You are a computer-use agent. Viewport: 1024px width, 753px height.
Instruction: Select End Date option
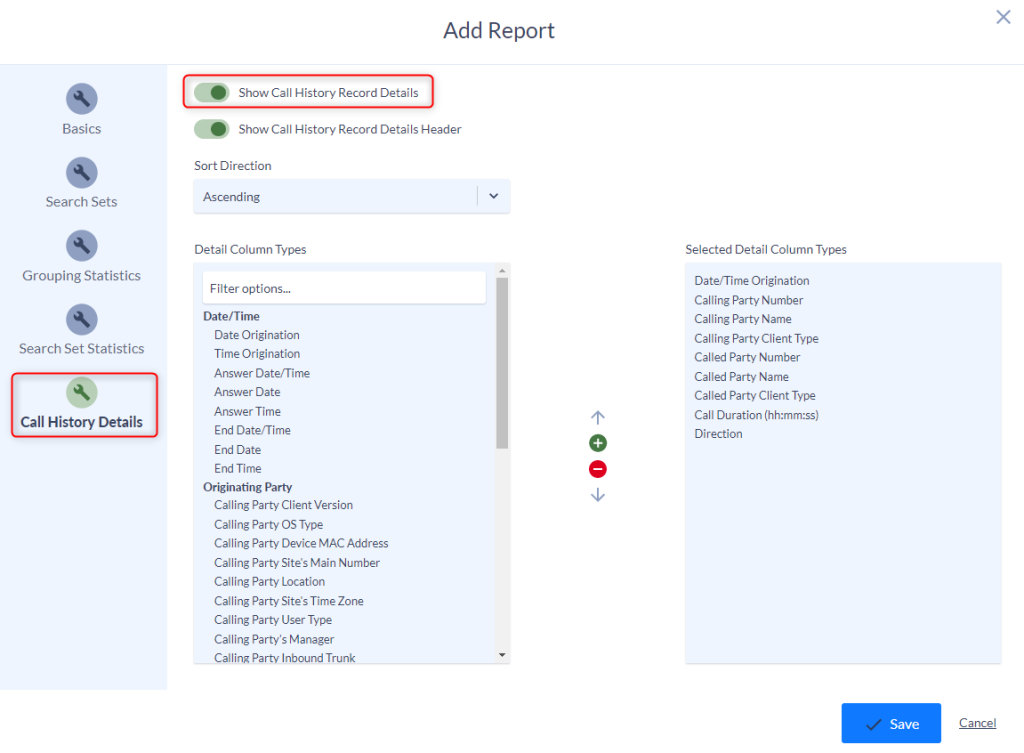238,450
